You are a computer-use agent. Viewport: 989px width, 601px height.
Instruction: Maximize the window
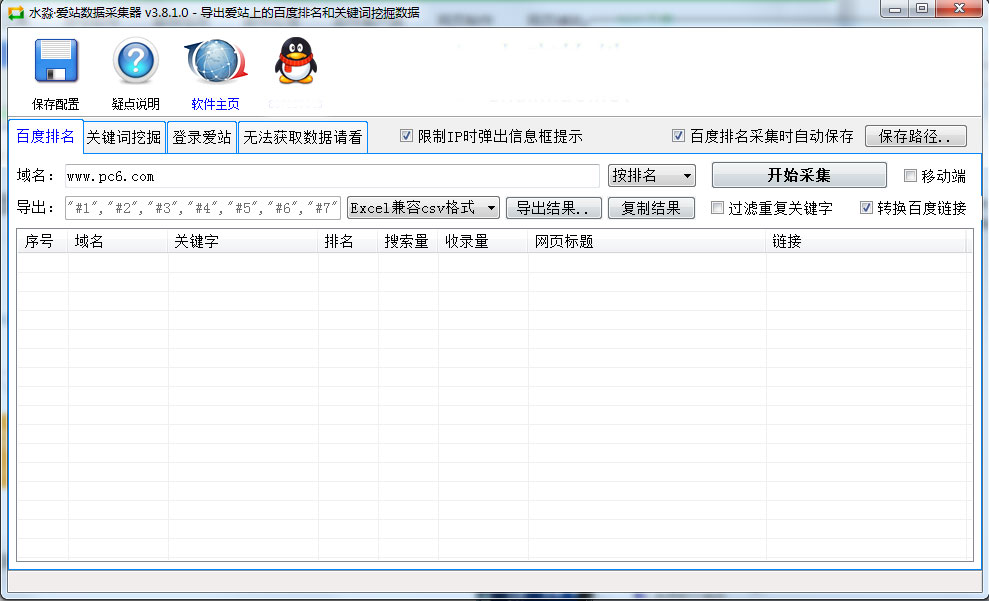tap(922, 9)
